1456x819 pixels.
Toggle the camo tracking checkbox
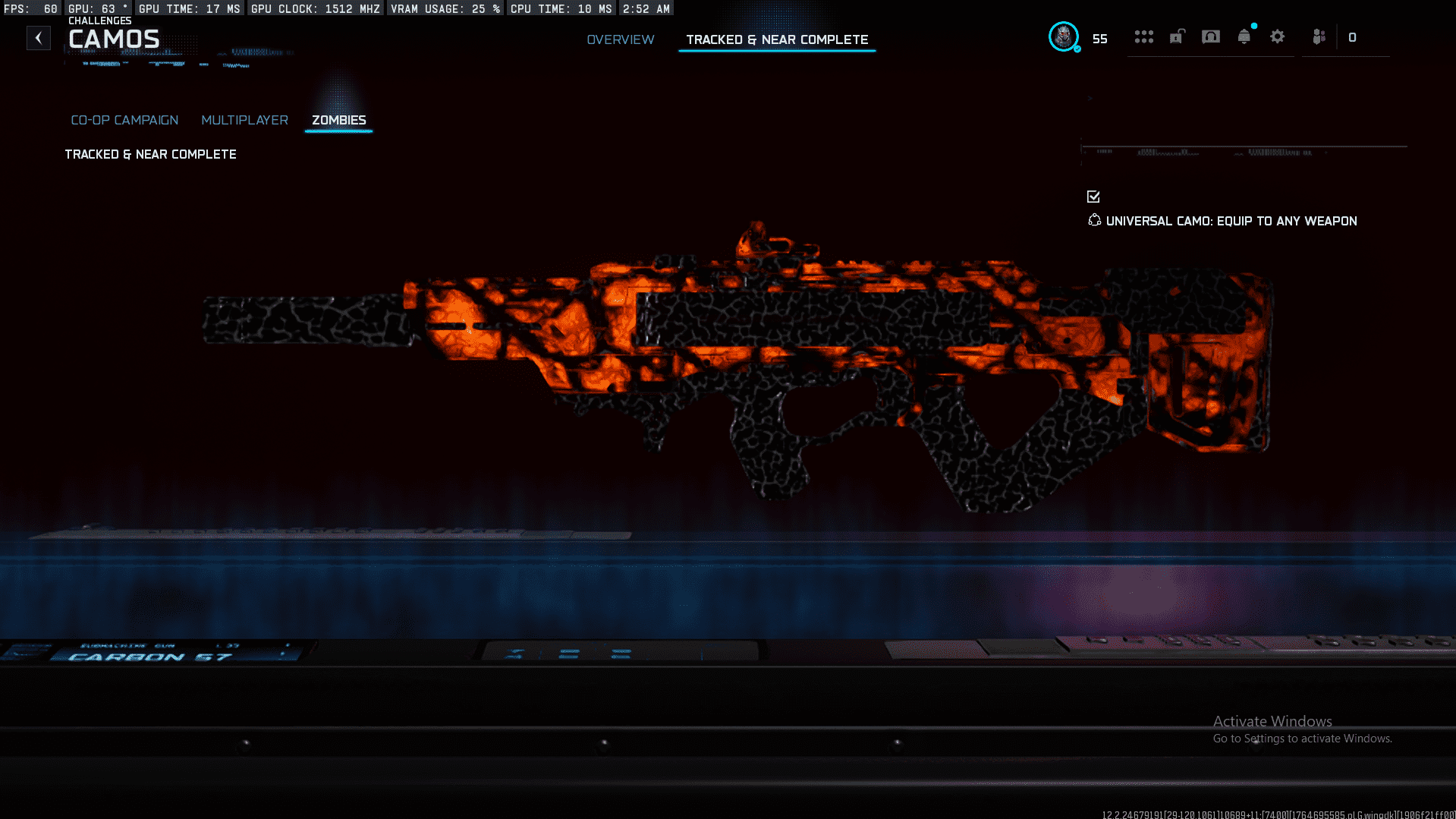tap(1093, 197)
